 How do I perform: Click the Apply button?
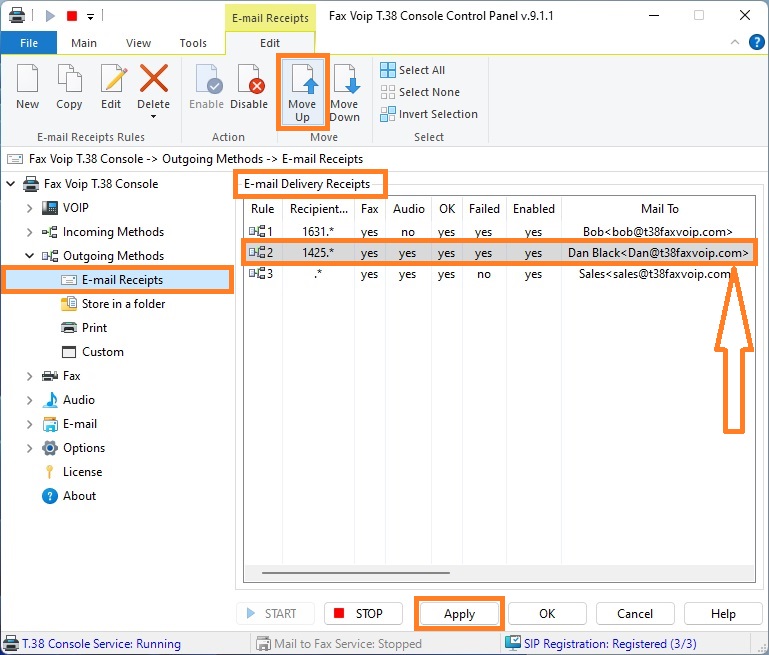[460, 614]
